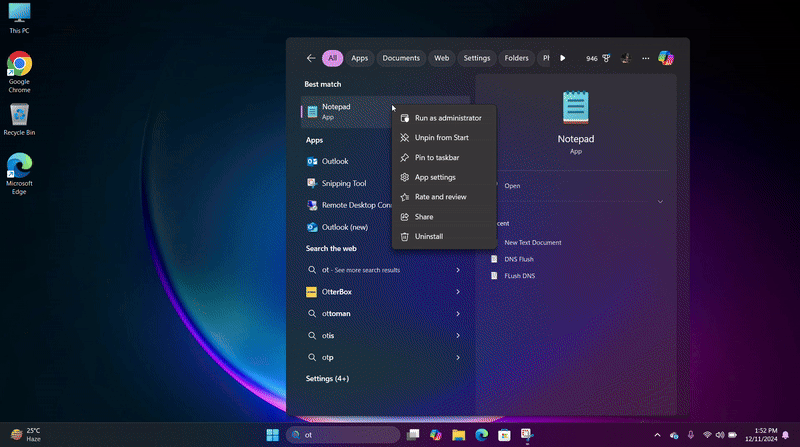
Task: Switch to the Settings filter tab
Action: (x=477, y=58)
